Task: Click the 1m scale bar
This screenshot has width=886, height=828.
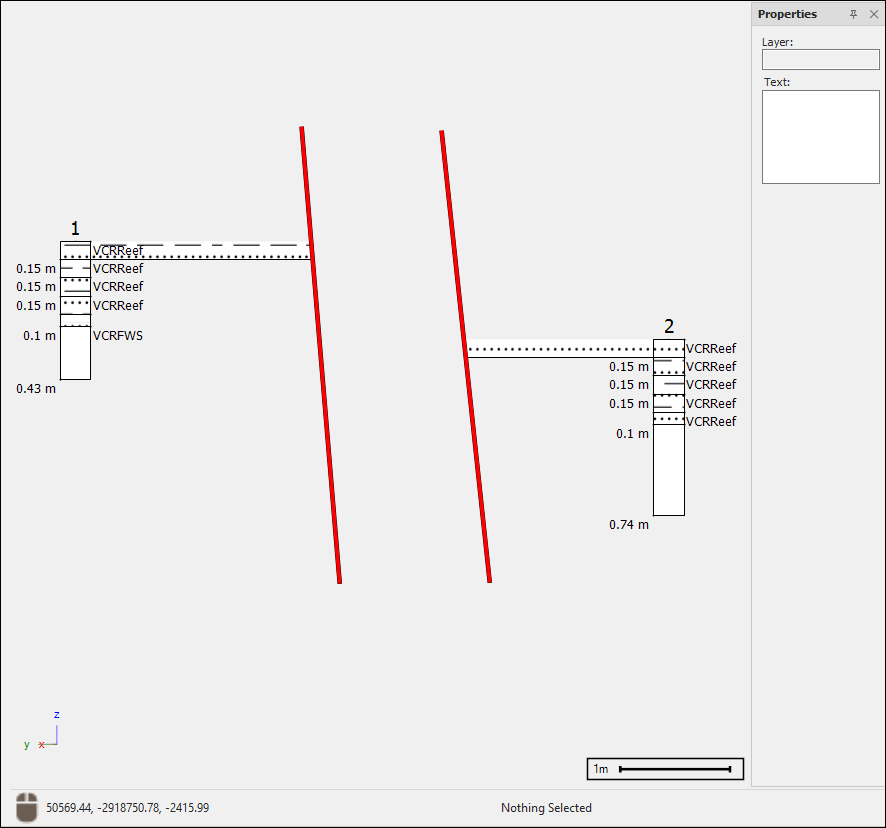Action: (665, 769)
